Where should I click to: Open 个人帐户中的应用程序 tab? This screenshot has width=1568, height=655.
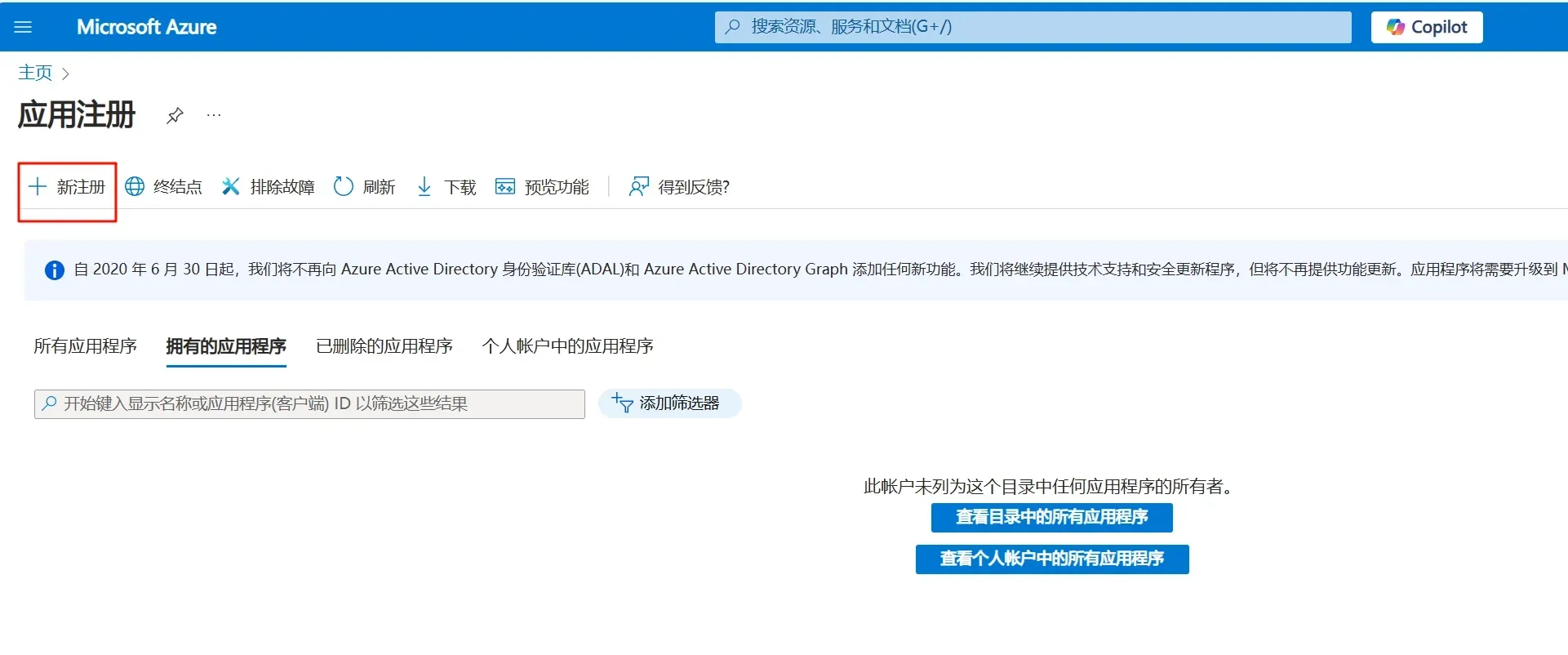point(568,346)
